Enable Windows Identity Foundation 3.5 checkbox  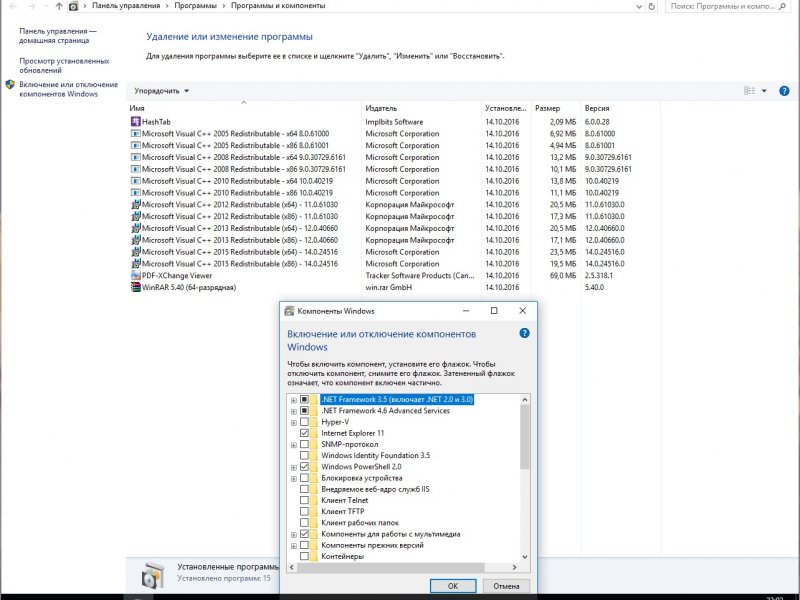tap(304, 456)
